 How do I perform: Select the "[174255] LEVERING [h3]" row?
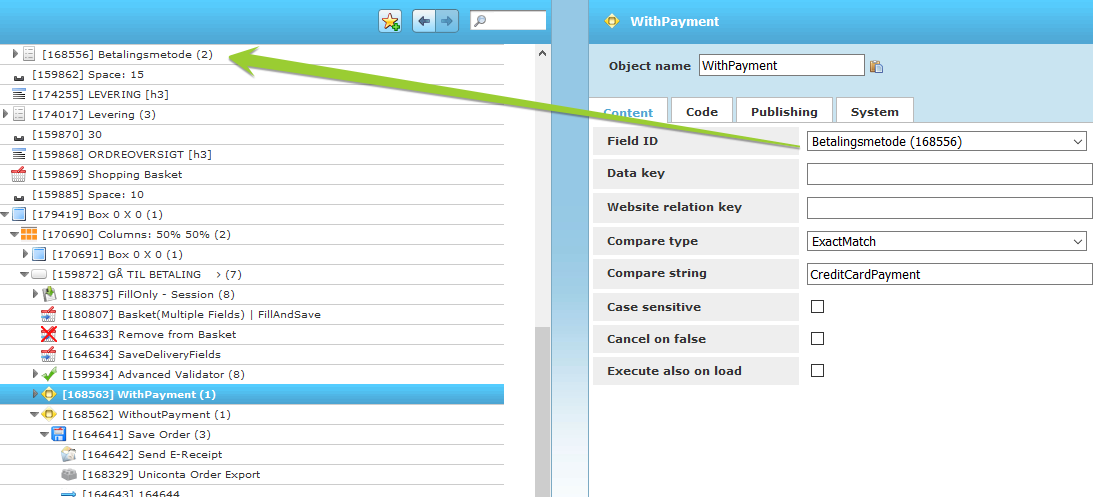252,94
